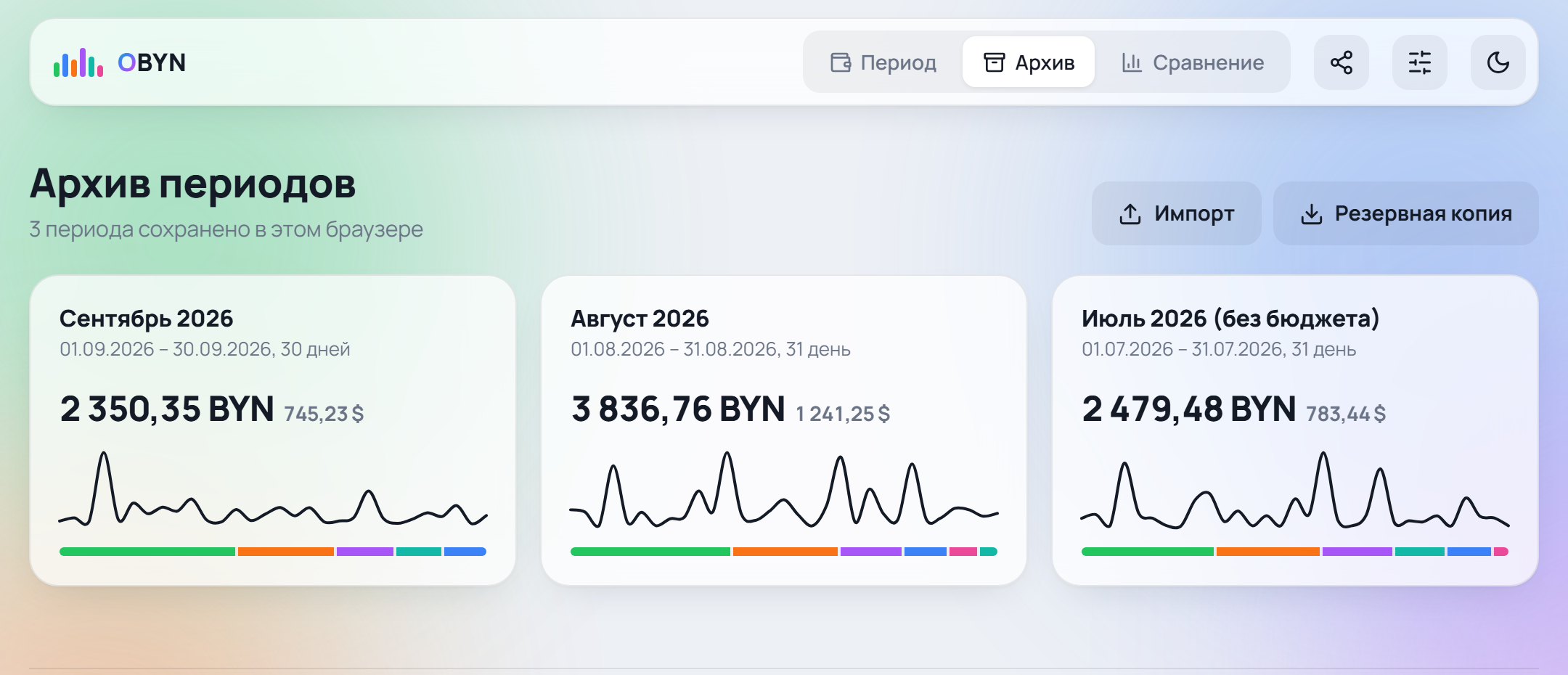This screenshot has height=675, width=1568.
Task: Click the 3 836,76 BYN total
Action: coord(678,409)
